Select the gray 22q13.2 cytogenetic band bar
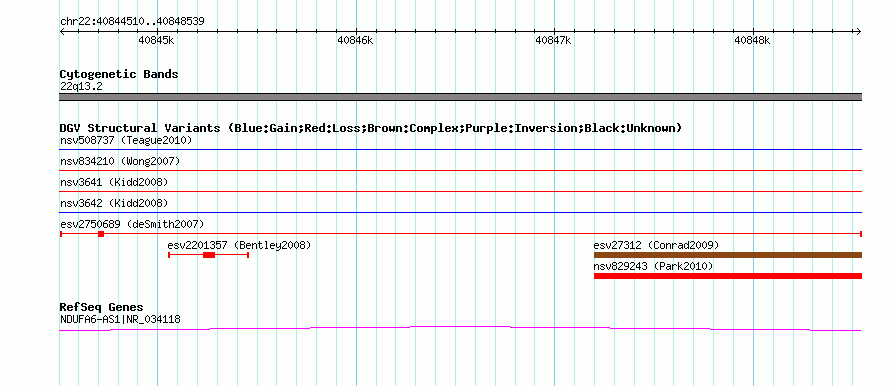Viewport: 890px width, 386px height. [460, 97]
